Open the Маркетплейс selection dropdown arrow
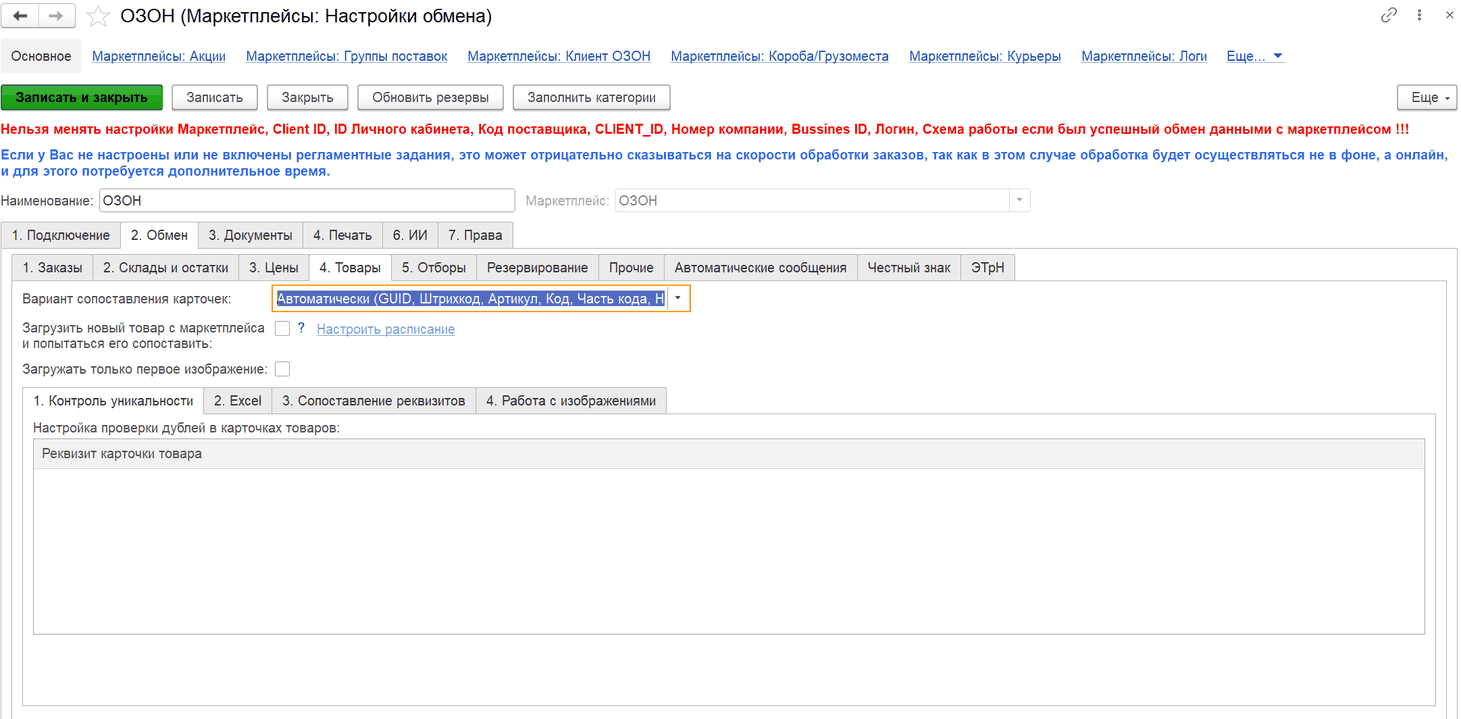The image size is (1461, 719). click(1019, 200)
